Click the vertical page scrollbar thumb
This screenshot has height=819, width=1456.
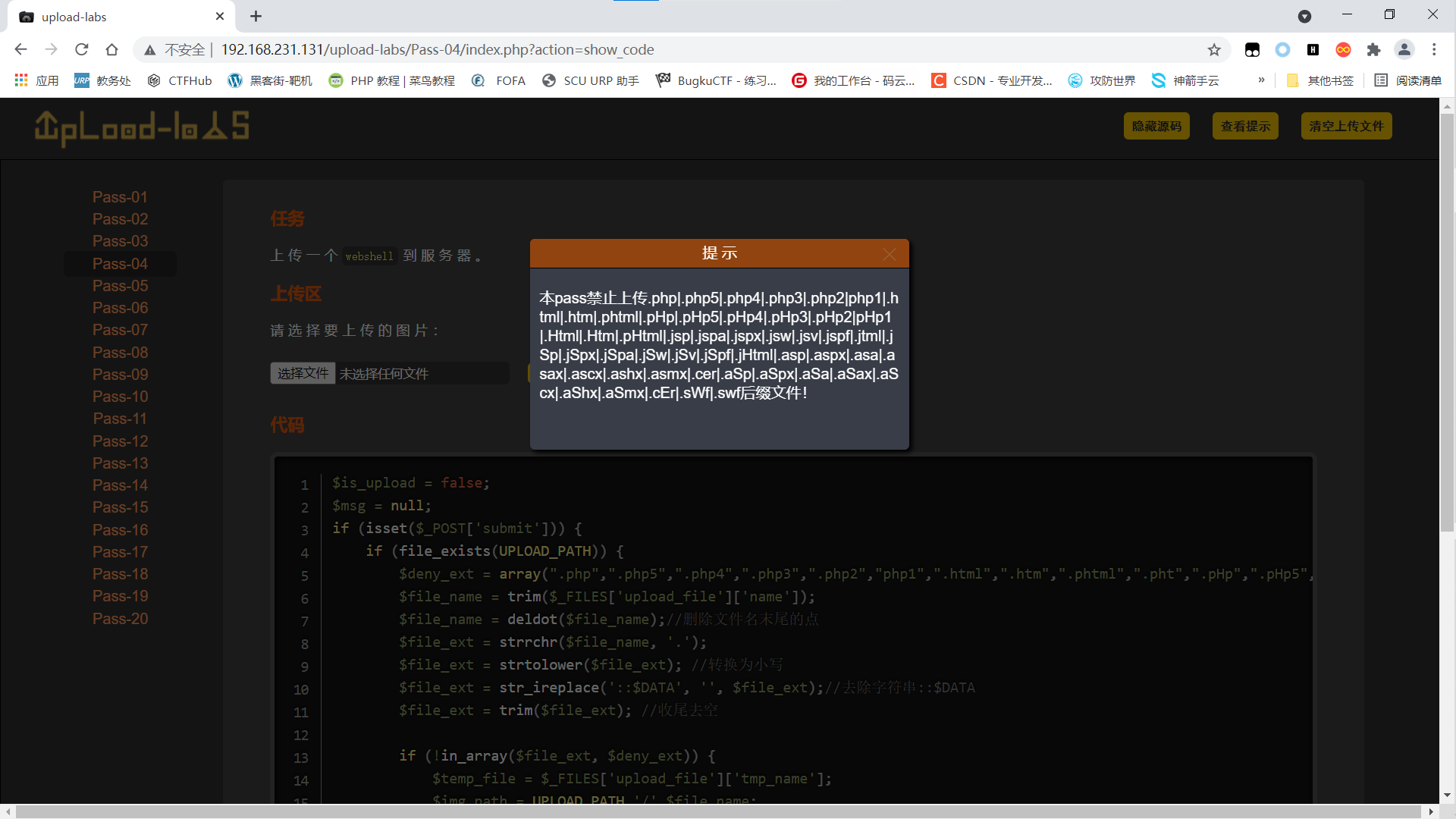click(1447, 322)
